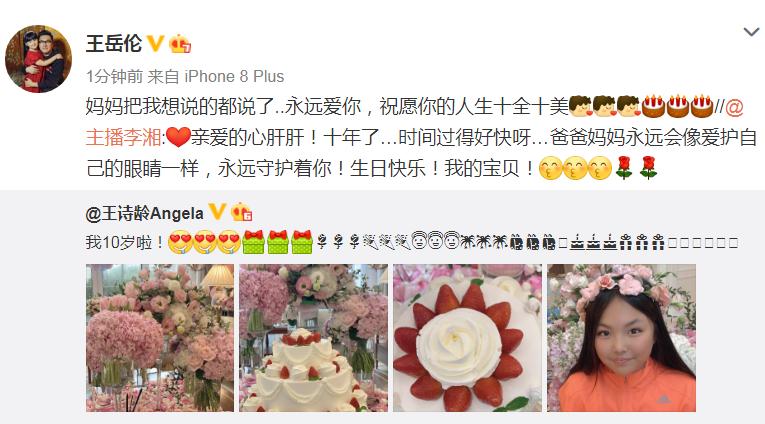Click the membership crown badge beside 王岳伦
The image size is (765, 424).
180,44
